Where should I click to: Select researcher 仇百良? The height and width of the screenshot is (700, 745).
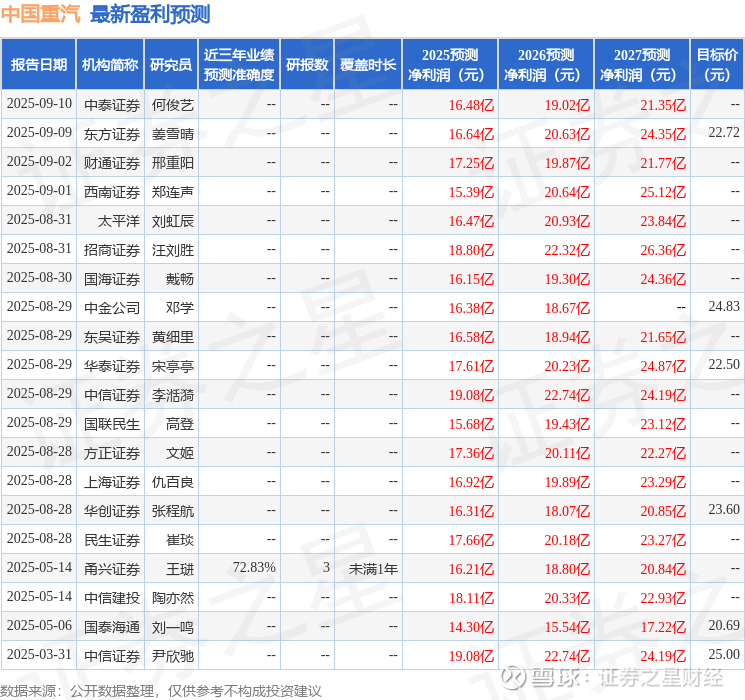click(x=173, y=482)
